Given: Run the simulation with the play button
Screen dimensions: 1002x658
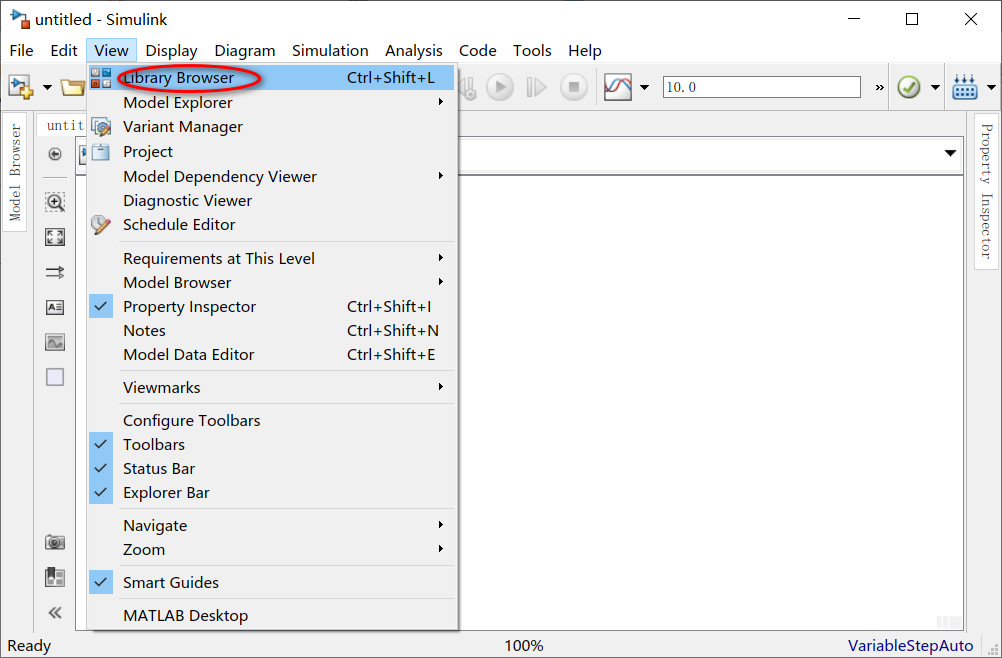Looking at the screenshot, I should pos(499,87).
